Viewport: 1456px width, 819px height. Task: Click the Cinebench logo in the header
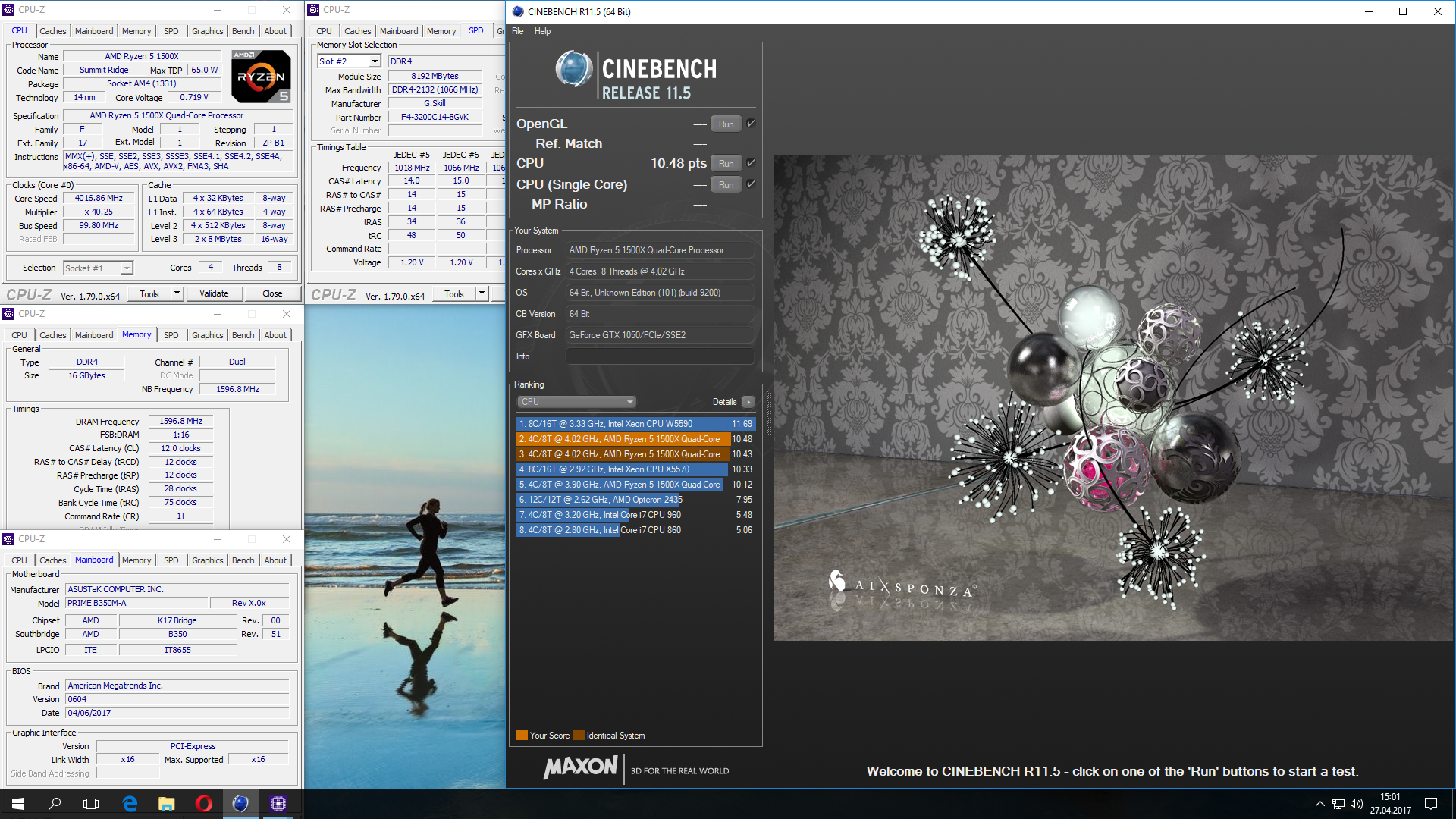tap(635, 76)
